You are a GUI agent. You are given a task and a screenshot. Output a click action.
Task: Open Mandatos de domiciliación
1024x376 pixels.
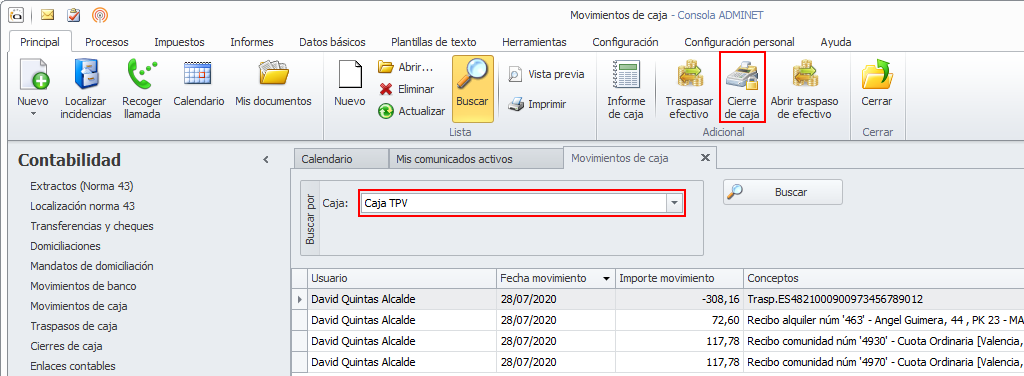pos(91,266)
